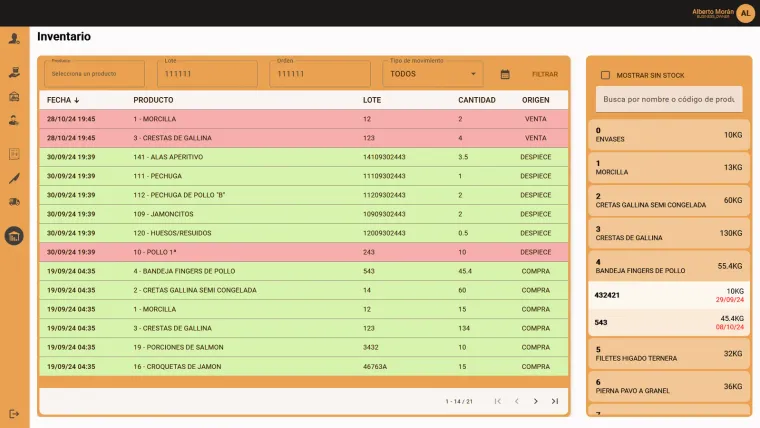
Task: Expand the Filetes Higado Ternera card
Action: [x=669, y=354]
